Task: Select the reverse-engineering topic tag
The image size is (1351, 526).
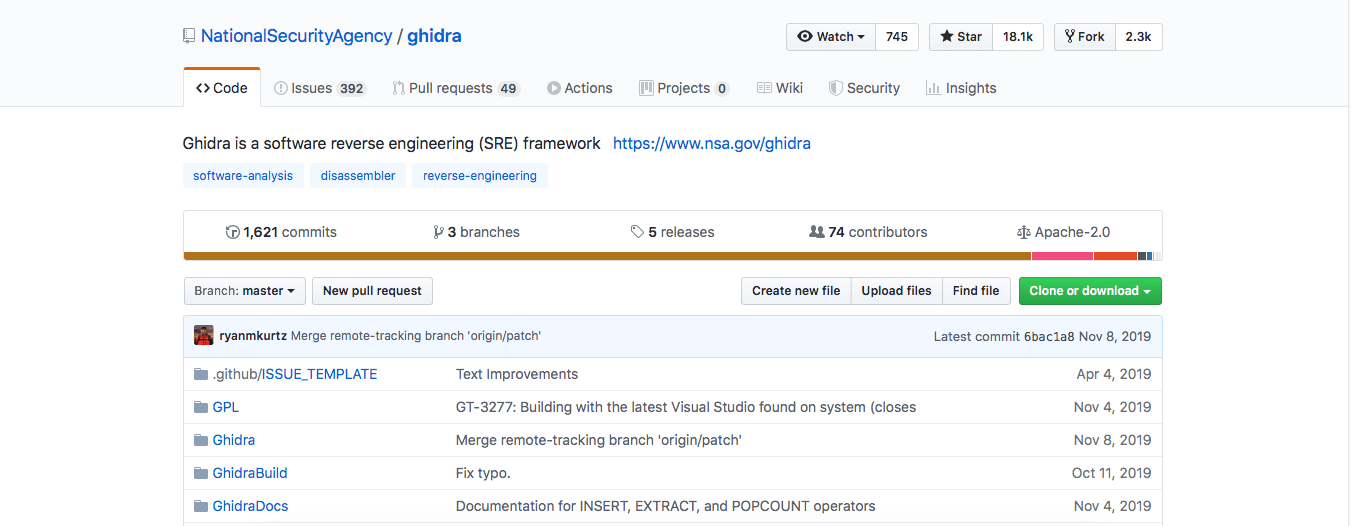Action: 480,176
